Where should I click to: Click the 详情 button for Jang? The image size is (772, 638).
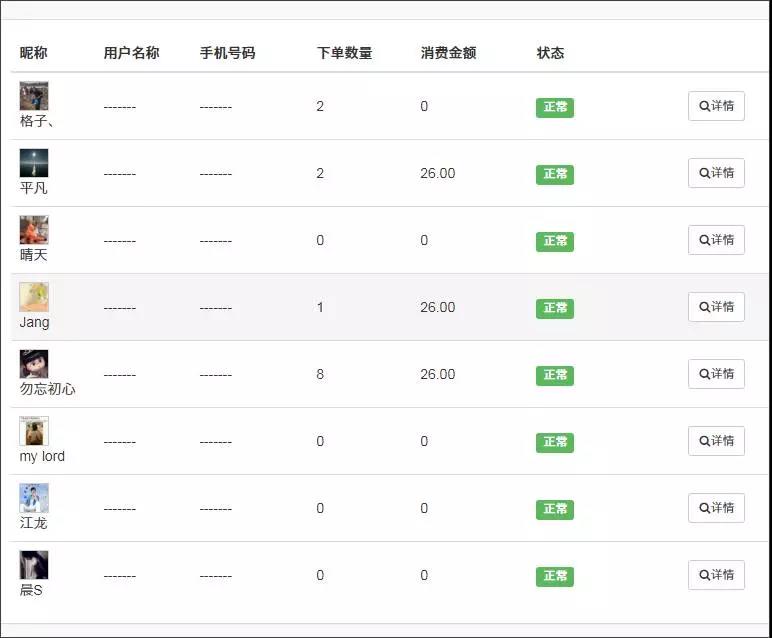pyautogui.click(x=716, y=307)
